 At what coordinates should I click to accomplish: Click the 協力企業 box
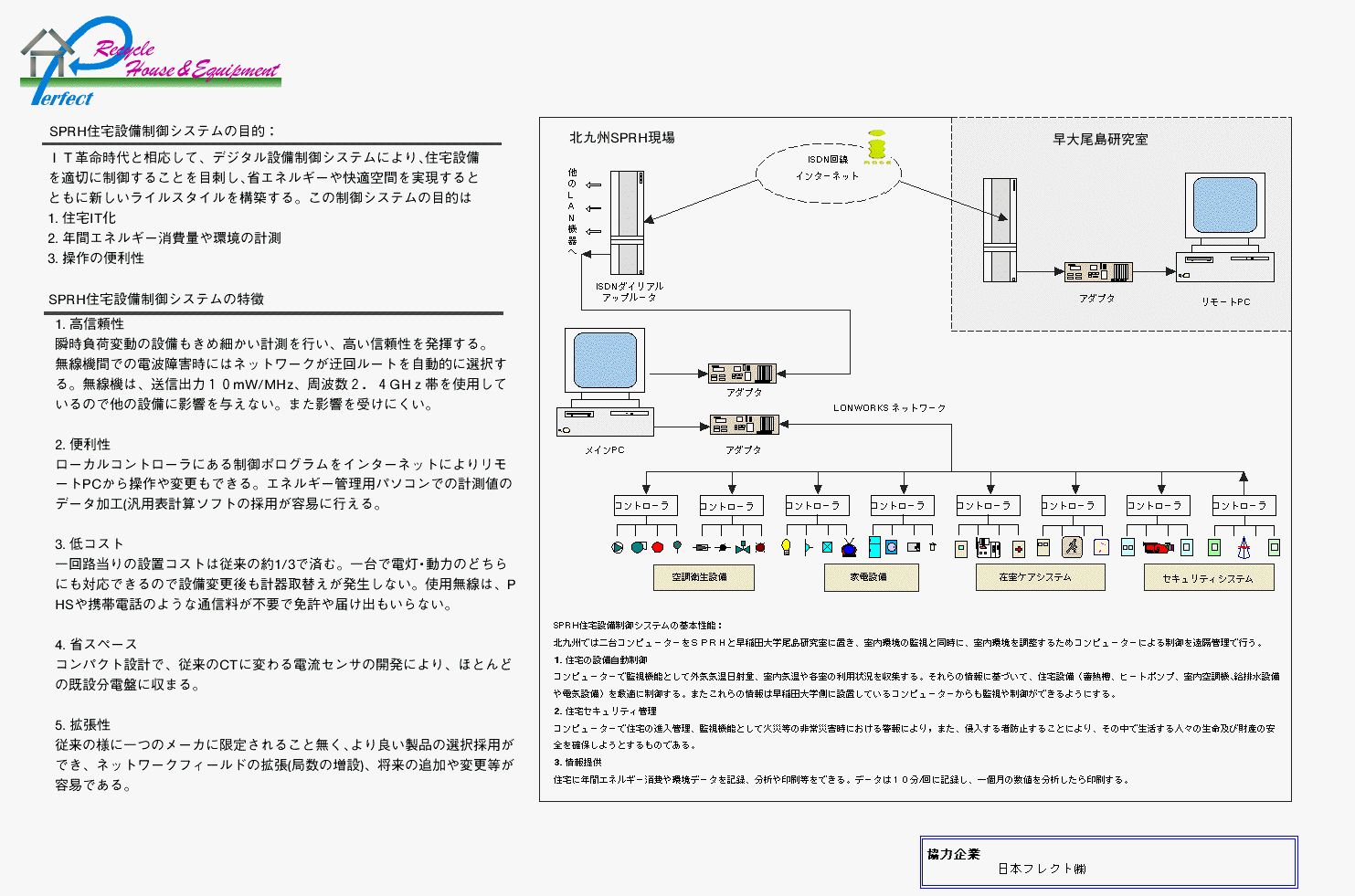pos(1108,862)
